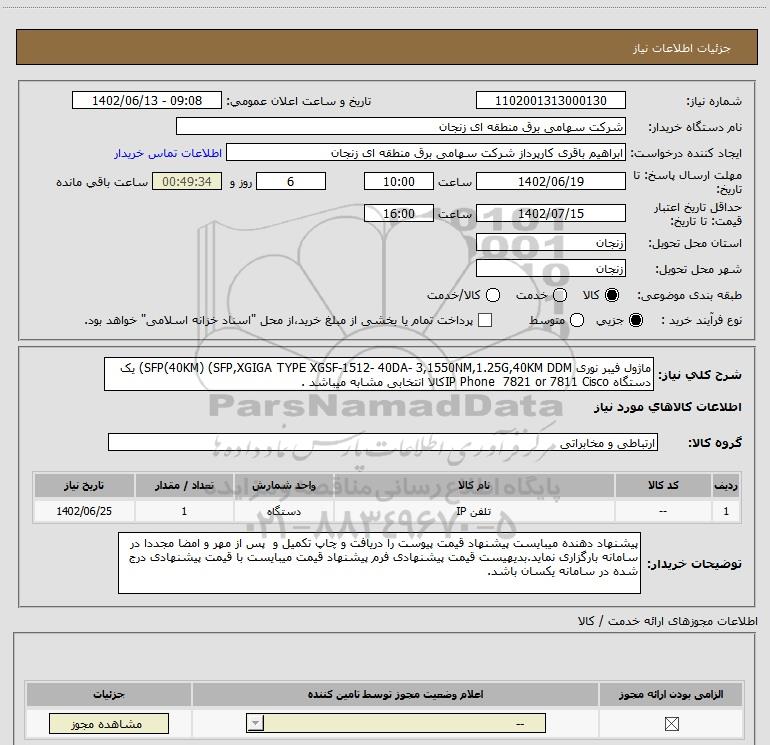Click the شهر محل تحویل field زنجان
Image resolution: width=770 pixels, height=745 pixels.
(x=550, y=269)
